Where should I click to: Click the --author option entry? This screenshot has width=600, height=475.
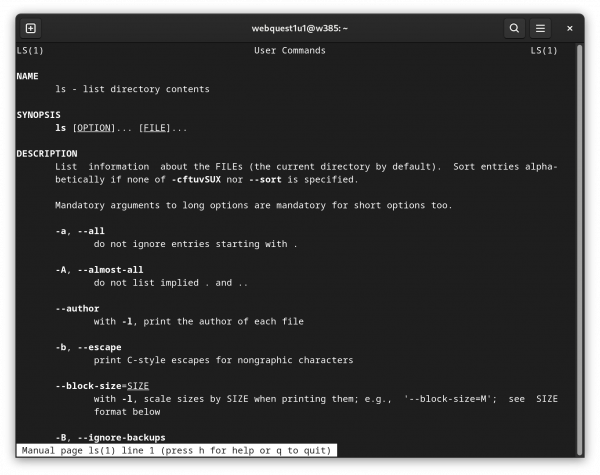click(x=77, y=309)
